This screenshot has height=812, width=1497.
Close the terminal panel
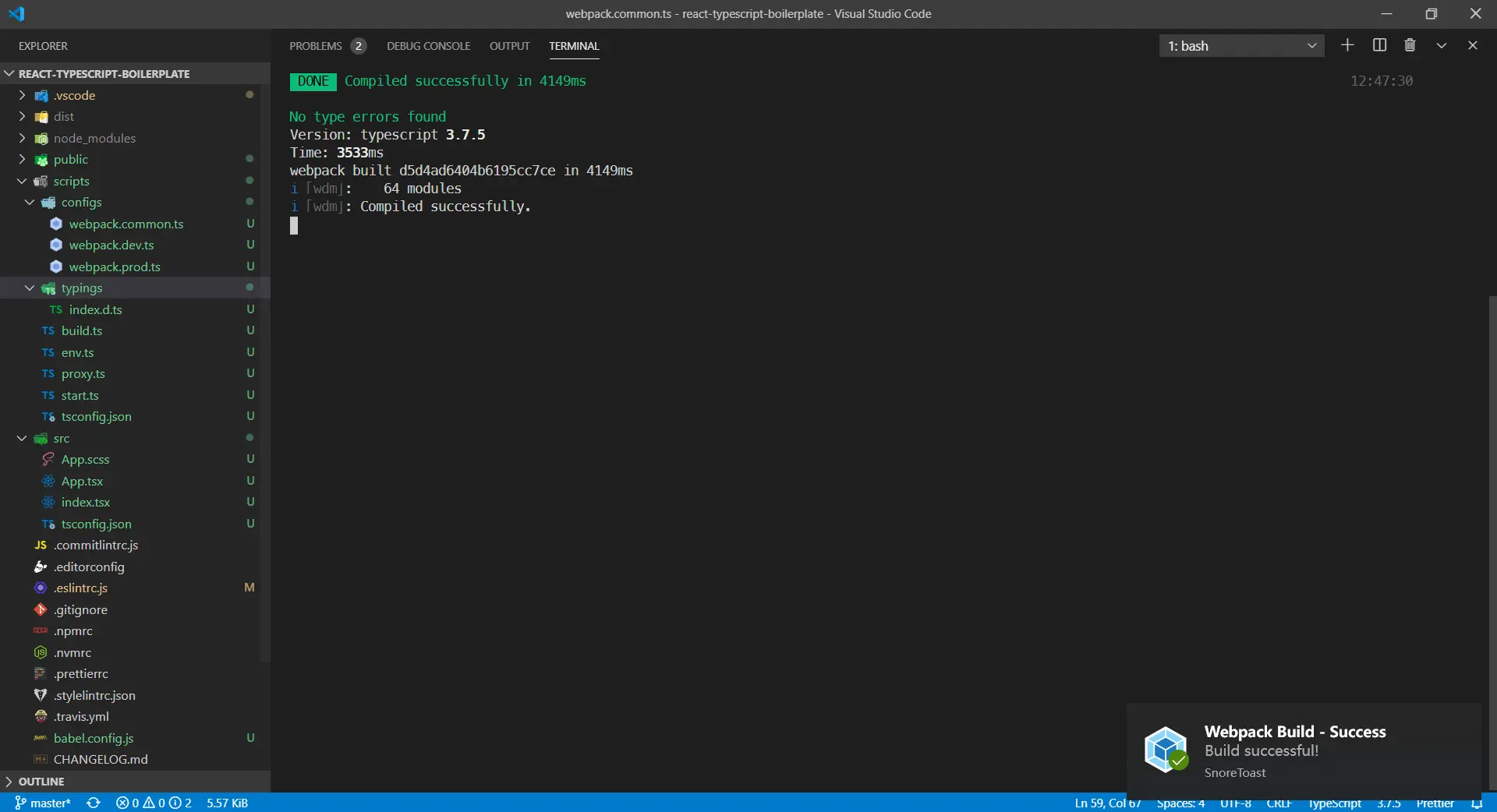1473,45
